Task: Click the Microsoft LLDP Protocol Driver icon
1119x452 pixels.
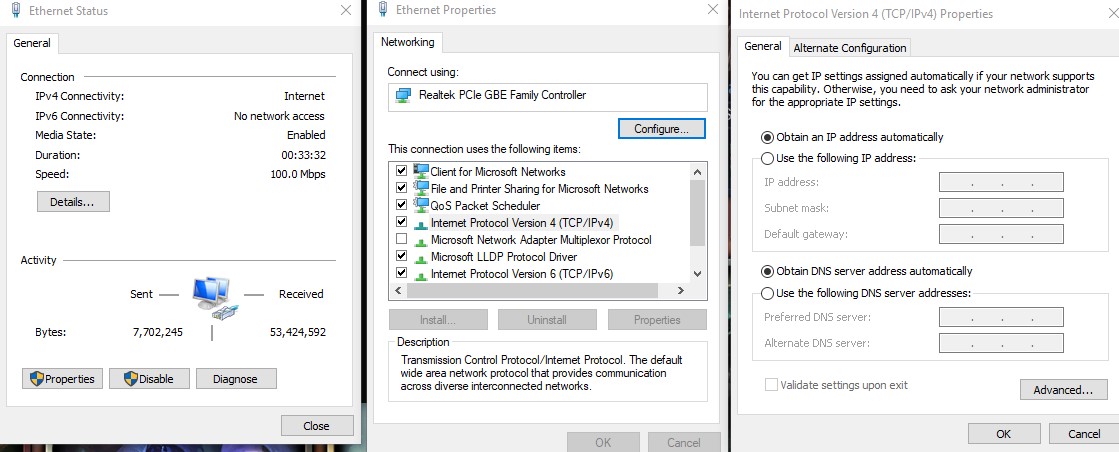Action: point(421,257)
